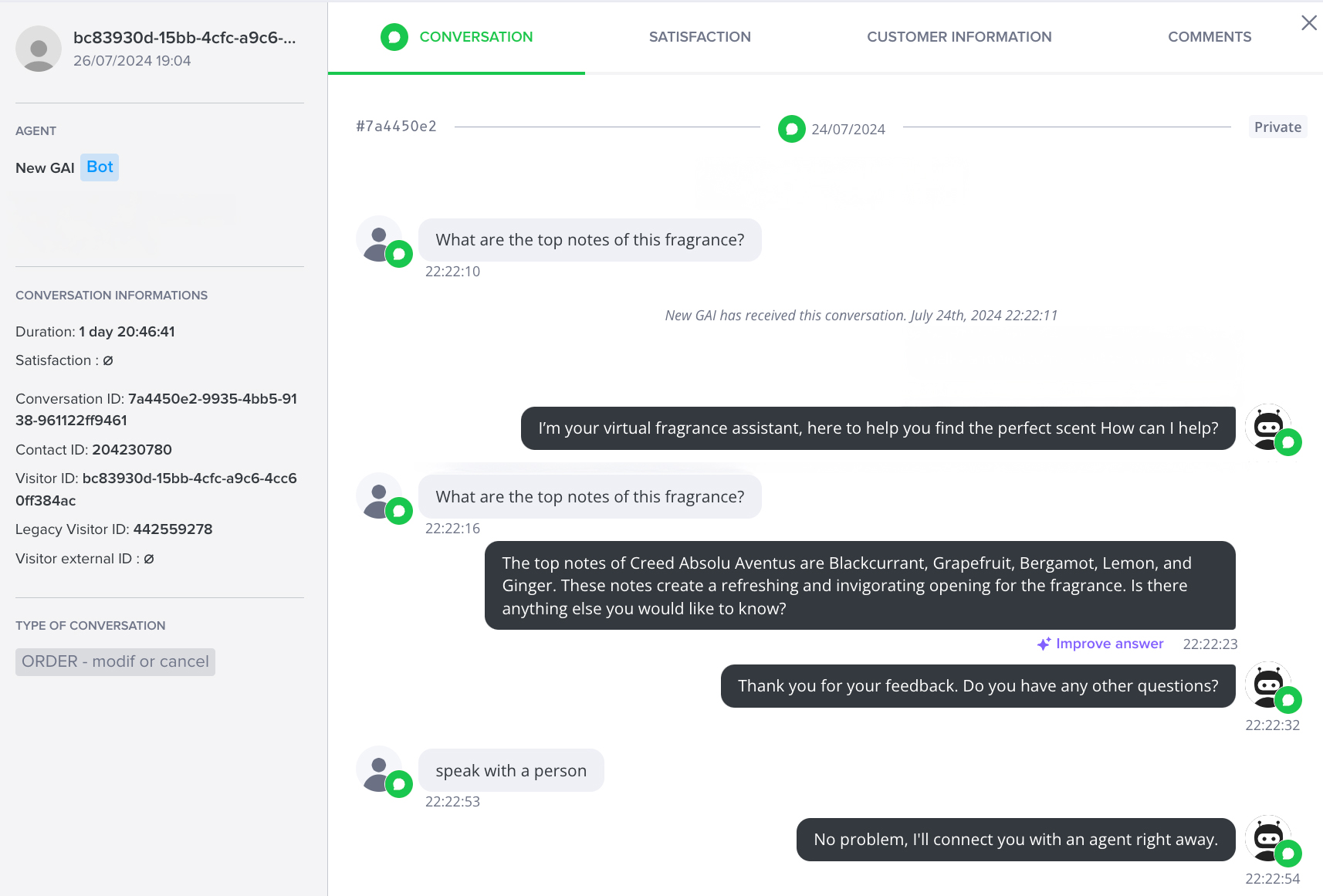Screen dimensions: 1323x896
Task: Click the Contact ID 204230780 value
Action: (x=132, y=450)
